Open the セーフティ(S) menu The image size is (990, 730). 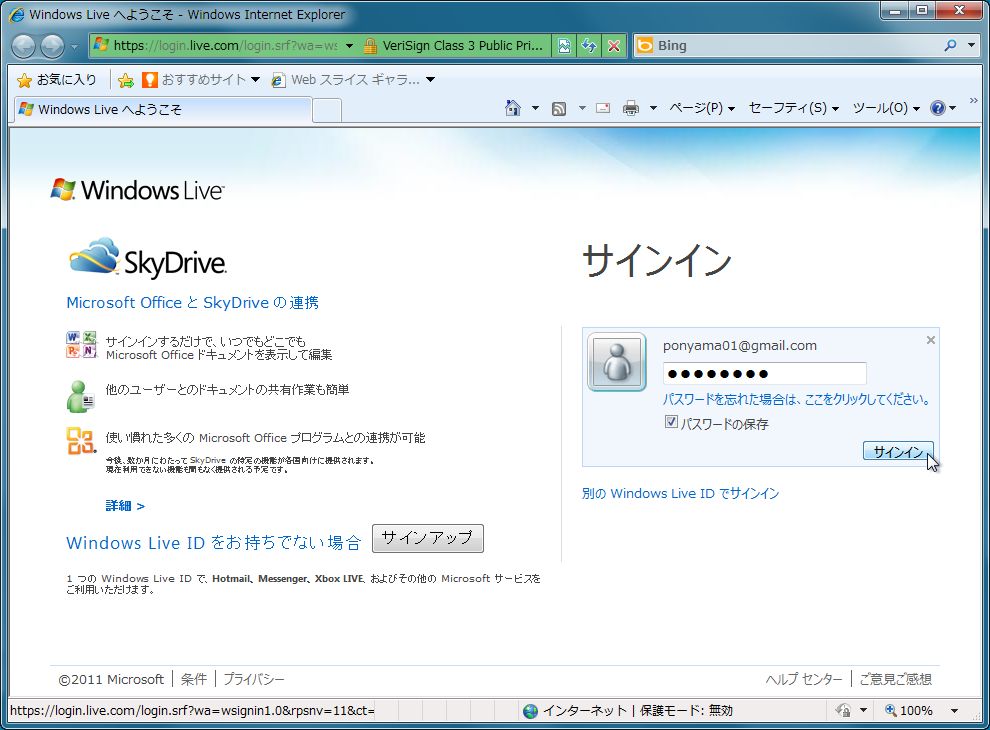coord(794,108)
